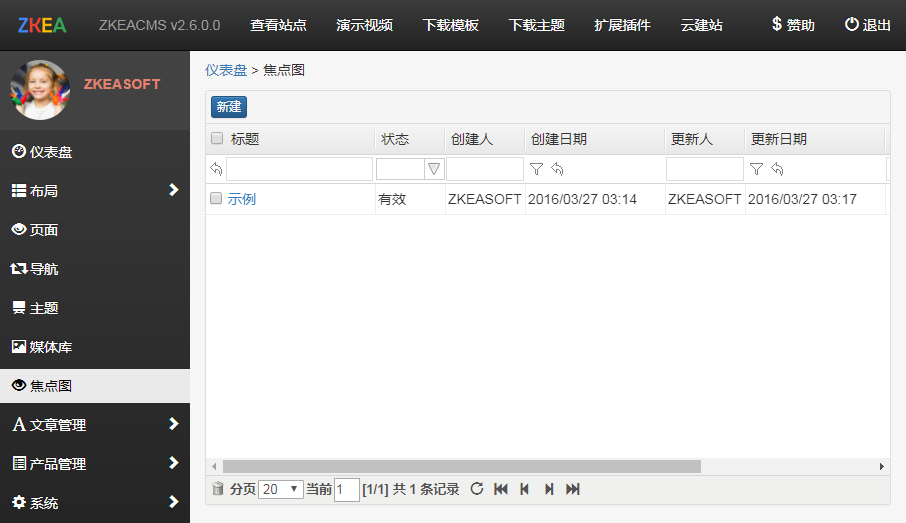Click the dollar sign sponsor icon

[777, 24]
